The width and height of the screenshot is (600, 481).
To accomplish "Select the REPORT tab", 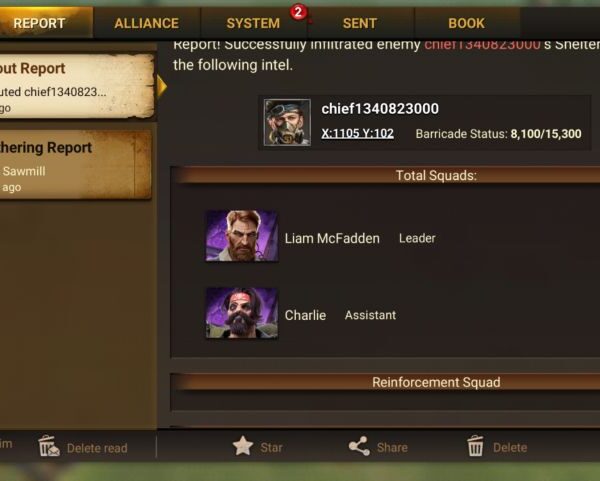I will (39, 23).
